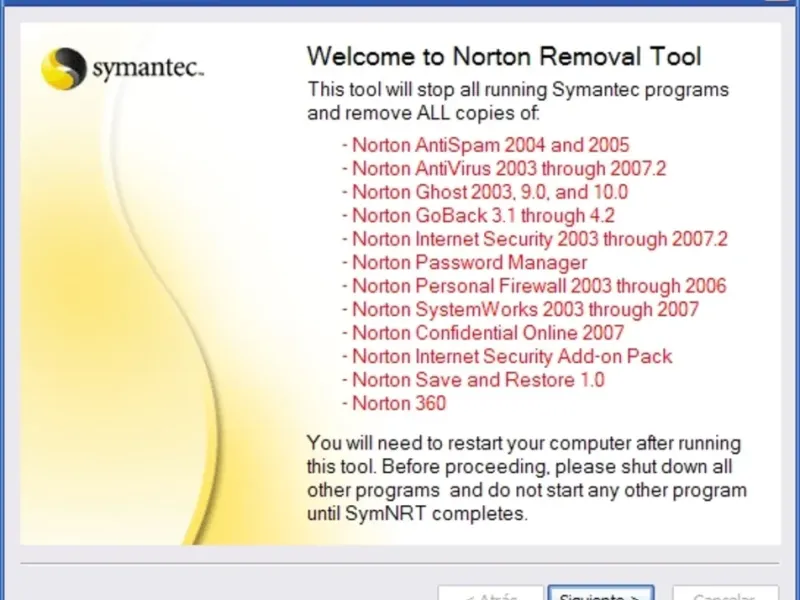Click 'Norton Personal Firewall 2003 through 2006'
Viewport: 800px width, 600px height.
pyautogui.click(x=534, y=286)
